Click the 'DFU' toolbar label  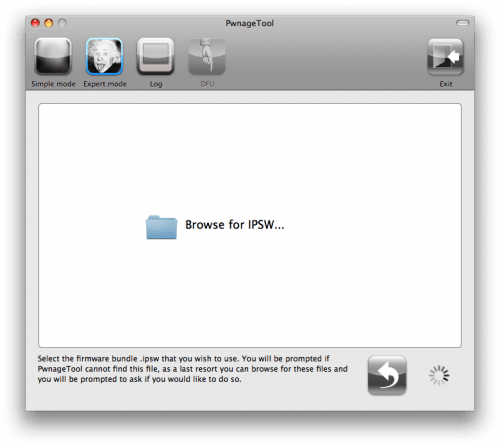click(x=207, y=84)
